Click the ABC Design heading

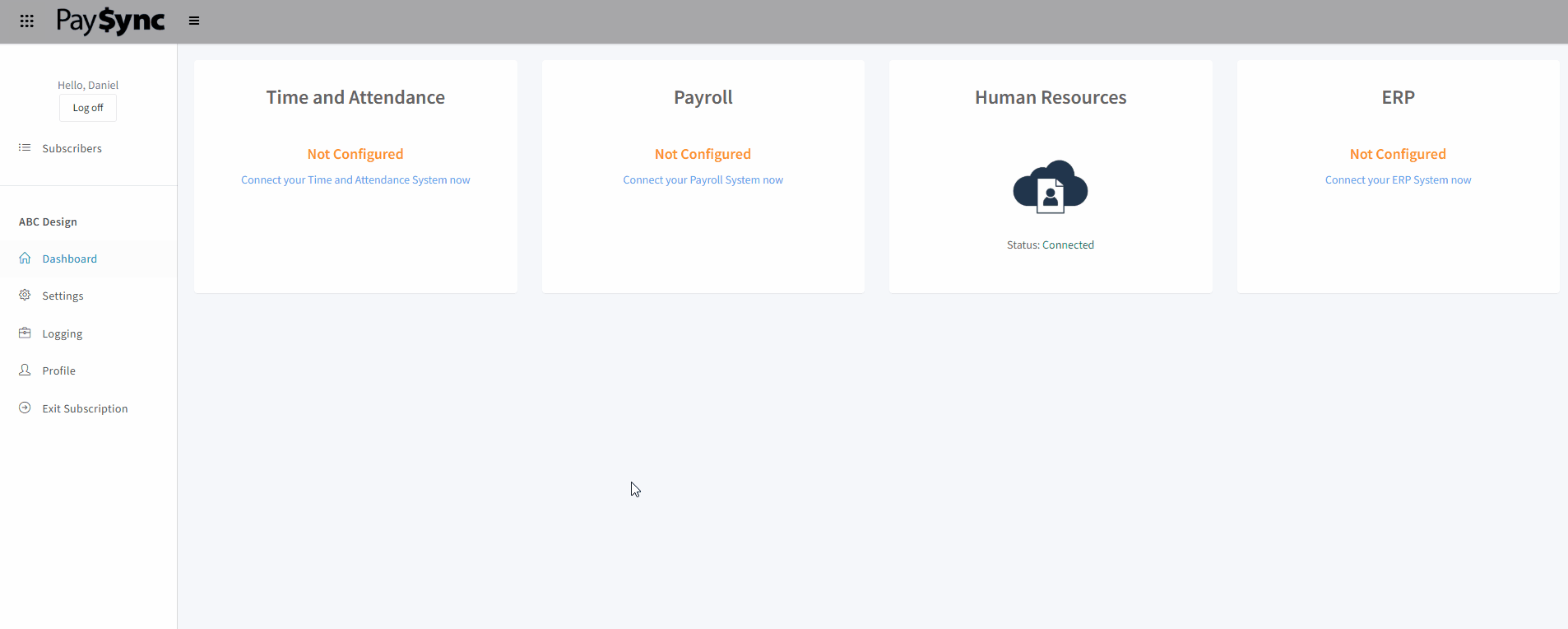tap(48, 221)
